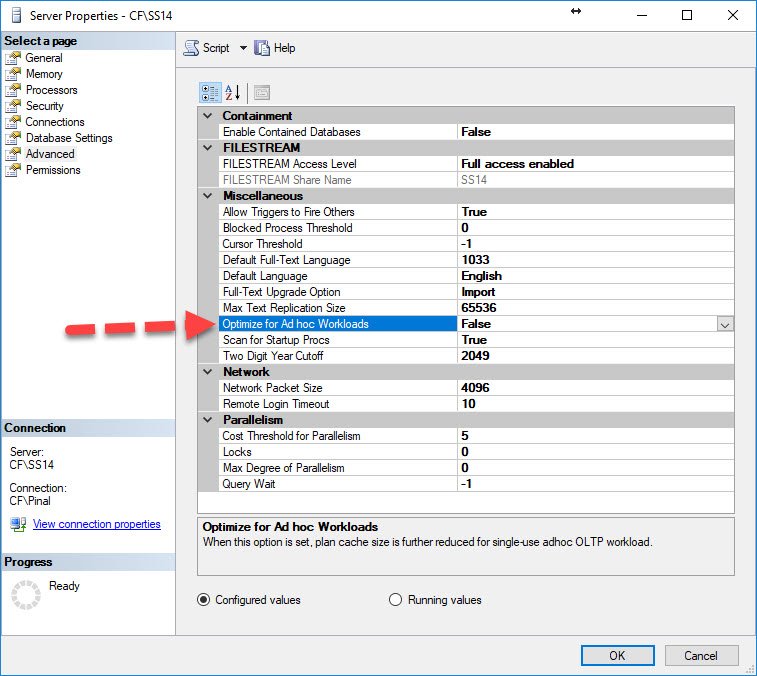
Task: Select Cost Threshold for Parallelism row
Action: coord(477,436)
